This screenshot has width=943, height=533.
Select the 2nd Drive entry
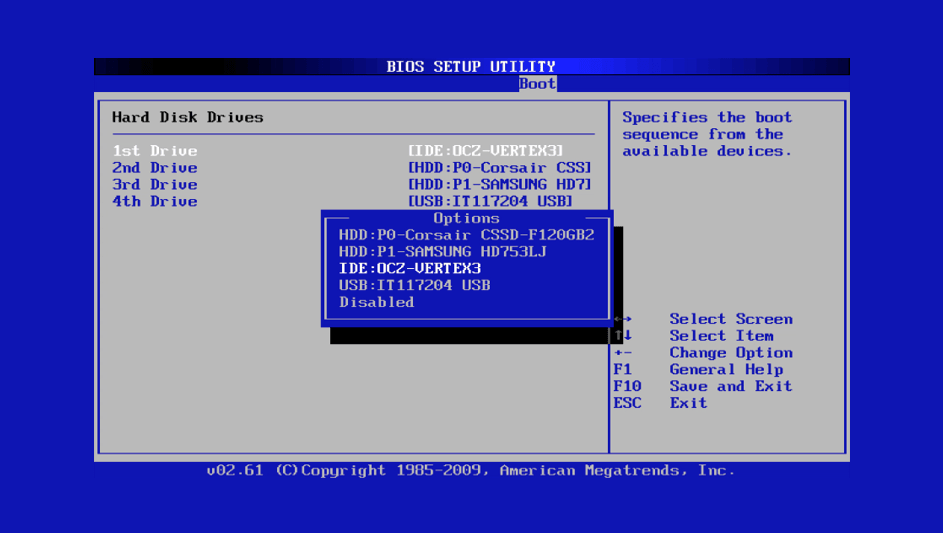[155, 168]
